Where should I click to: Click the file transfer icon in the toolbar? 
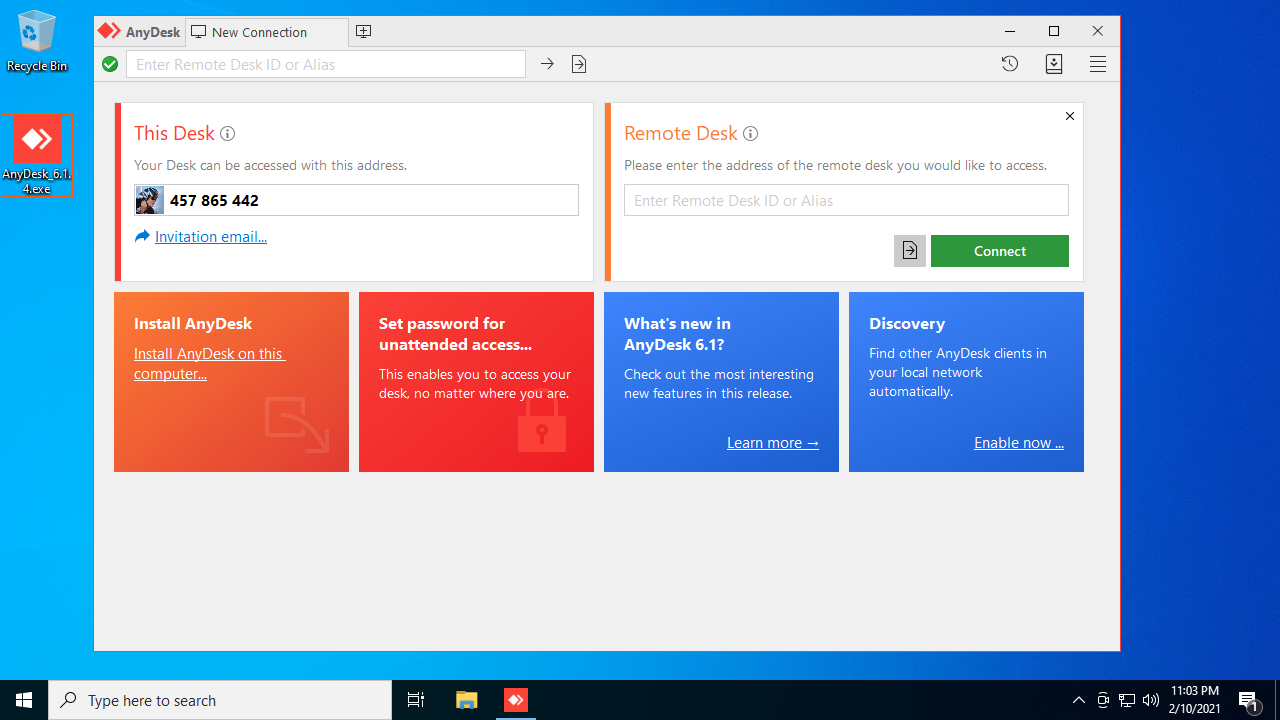pyautogui.click(x=579, y=64)
